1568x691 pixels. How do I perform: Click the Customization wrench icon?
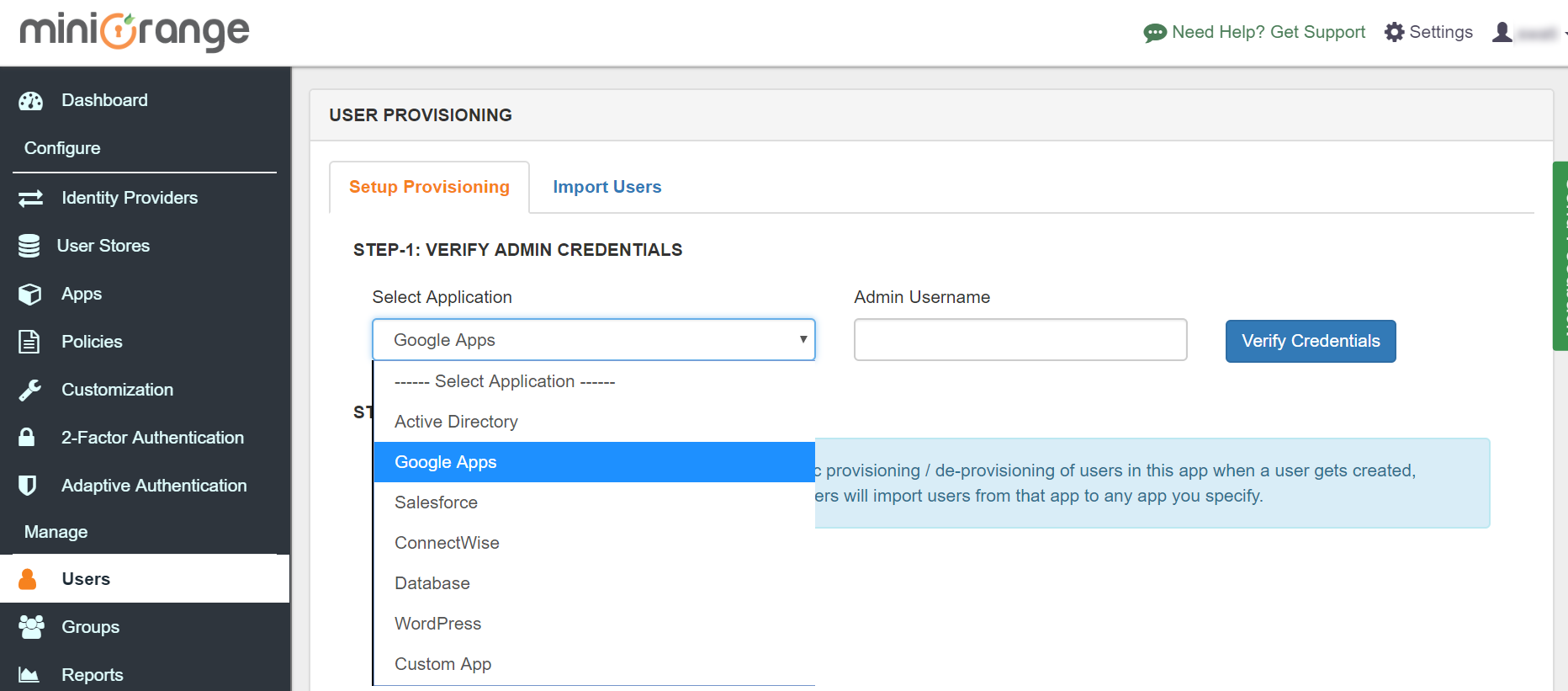click(x=30, y=390)
